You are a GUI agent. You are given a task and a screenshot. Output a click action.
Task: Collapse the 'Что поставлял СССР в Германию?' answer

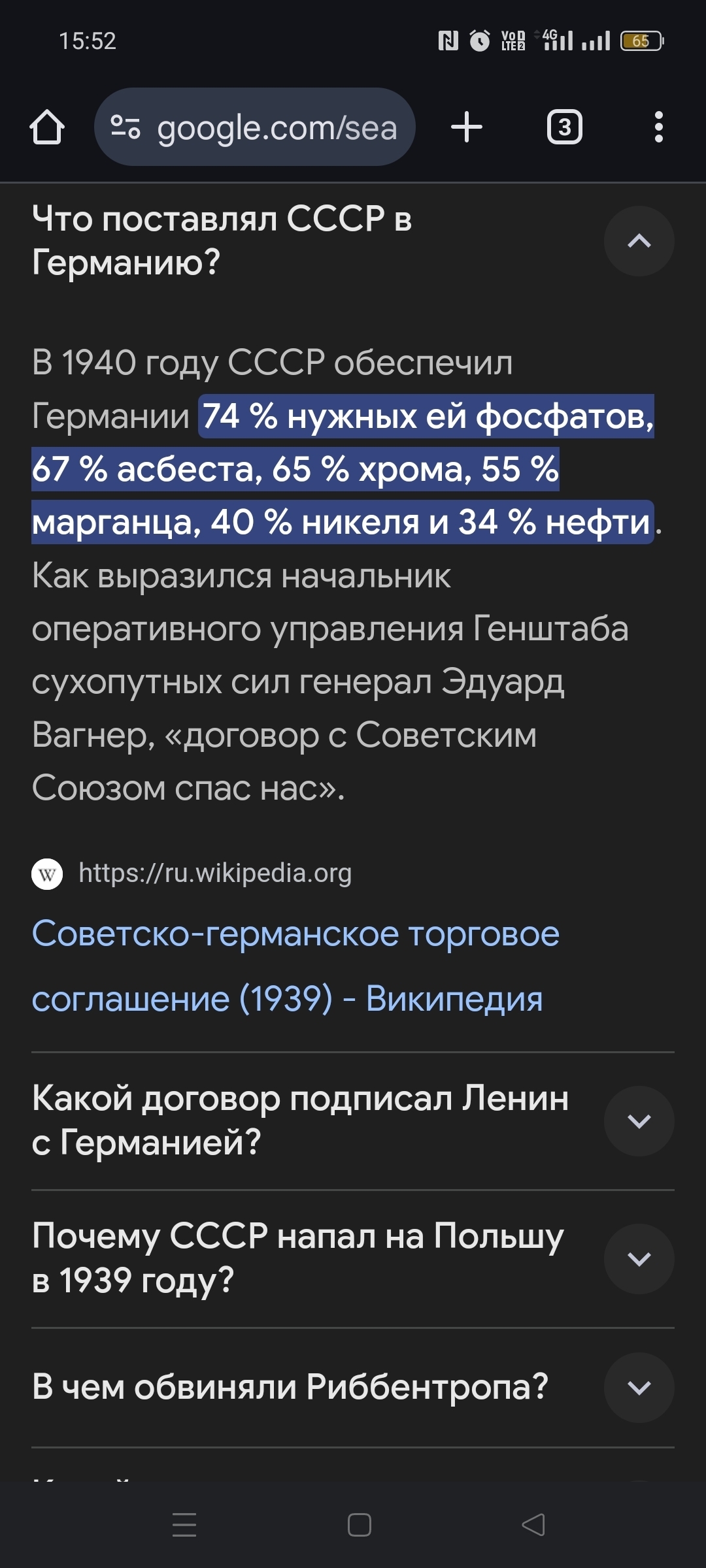pos(639,241)
